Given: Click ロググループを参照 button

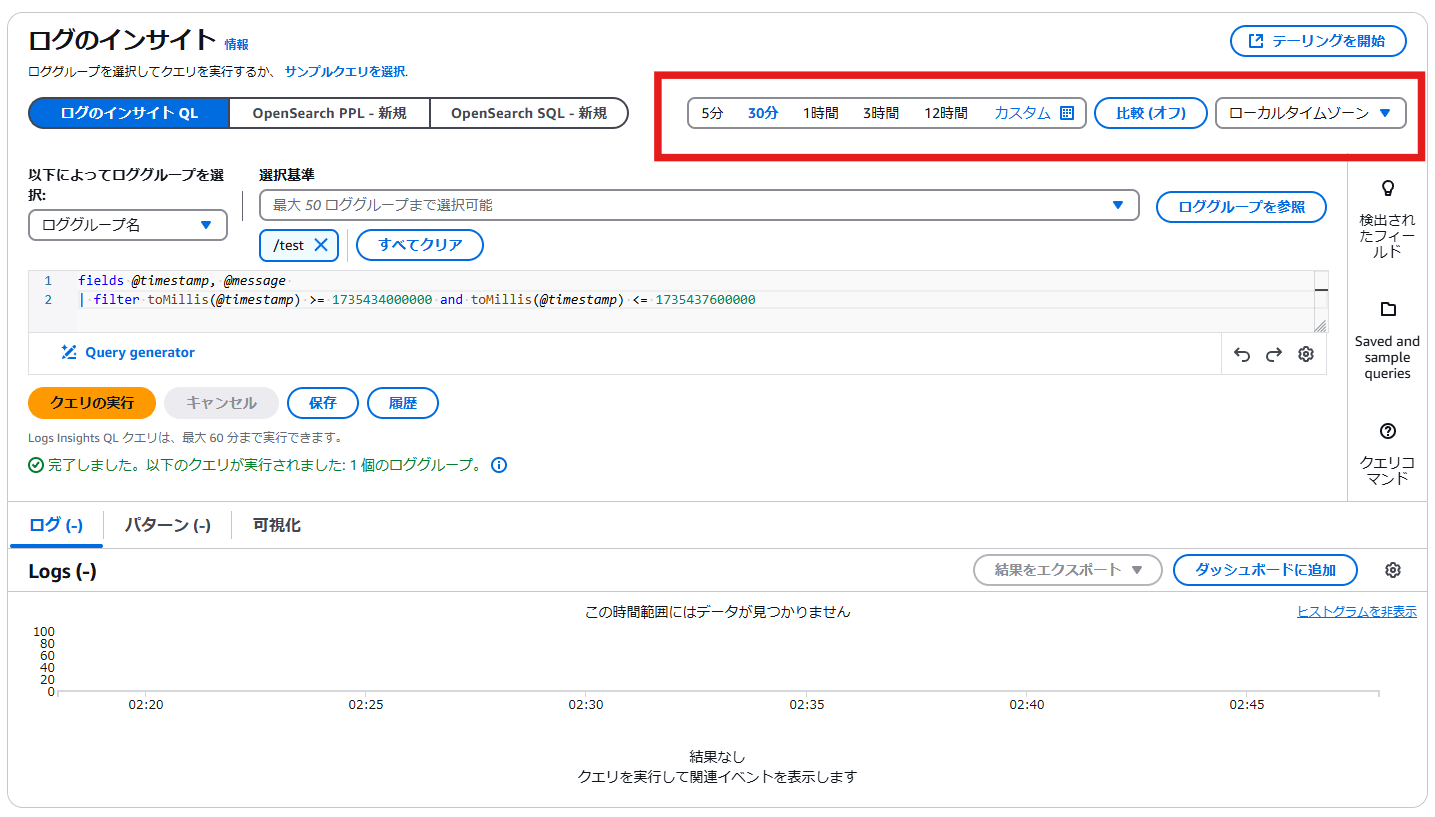Looking at the screenshot, I should [1241, 207].
